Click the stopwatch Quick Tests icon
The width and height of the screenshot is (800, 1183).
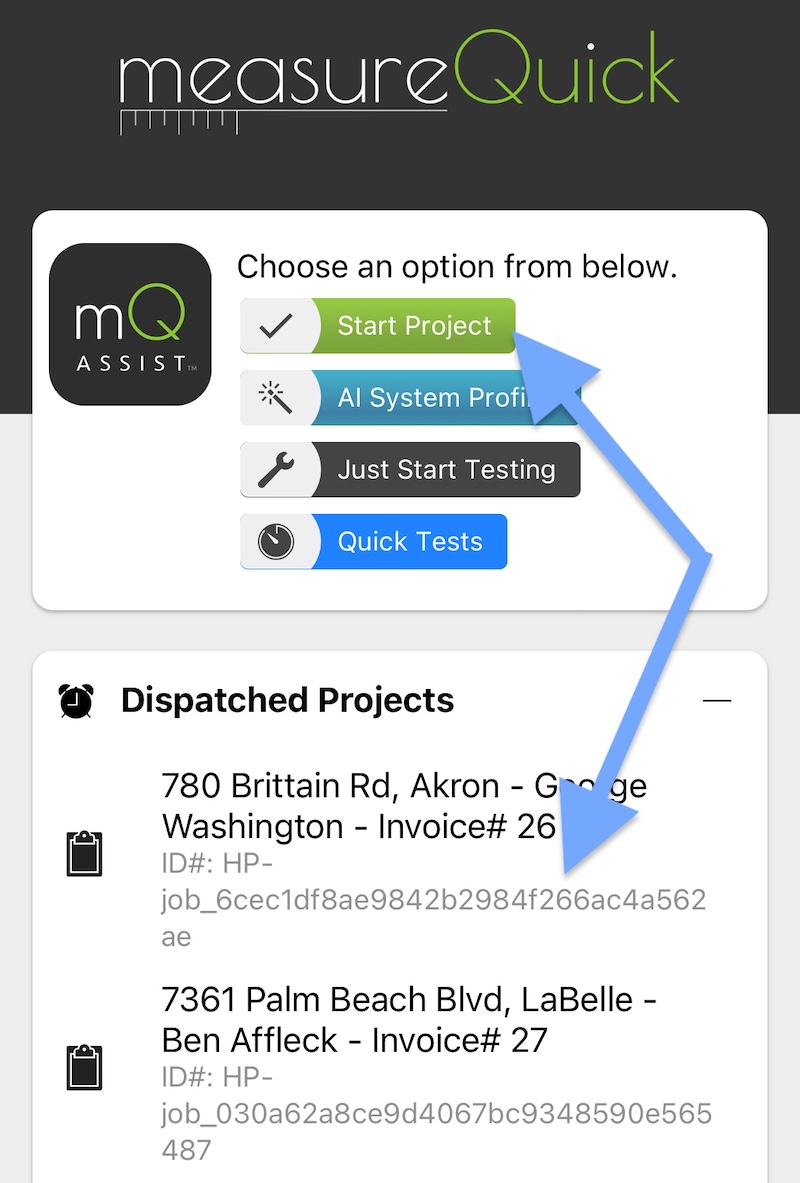[x=276, y=541]
